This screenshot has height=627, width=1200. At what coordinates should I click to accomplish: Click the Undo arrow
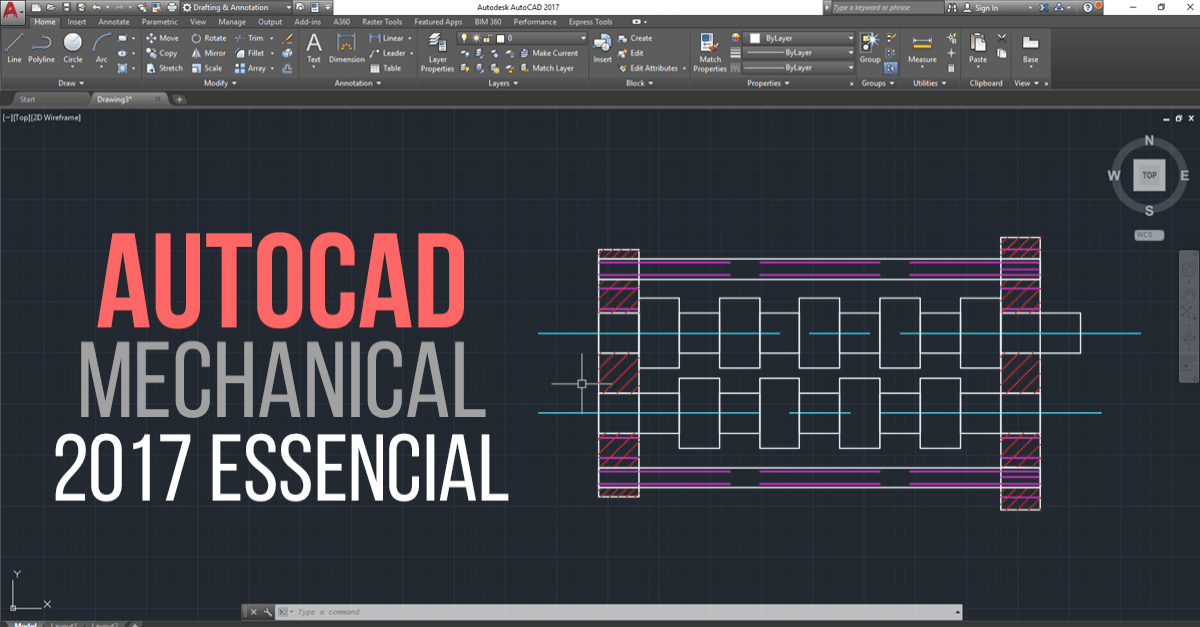click(x=95, y=7)
